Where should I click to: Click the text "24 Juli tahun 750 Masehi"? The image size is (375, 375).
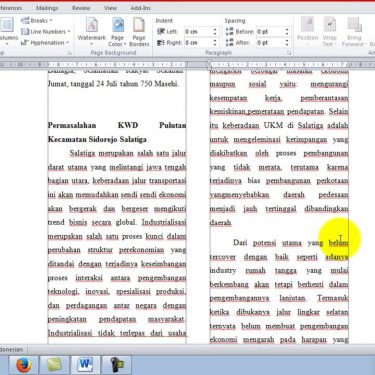pos(137,84)
